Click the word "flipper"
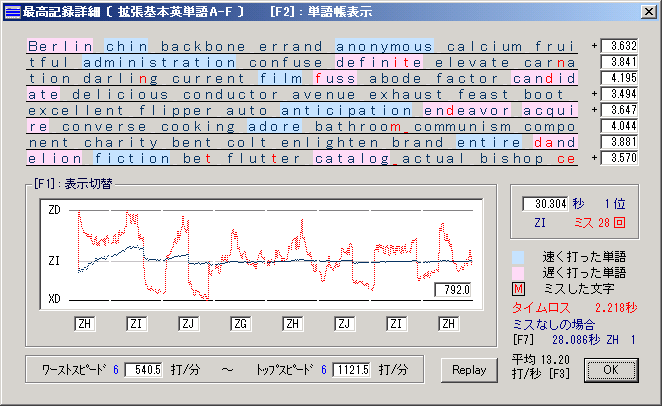This screenshot has height=406, width=662. click(x=176, y=111)
